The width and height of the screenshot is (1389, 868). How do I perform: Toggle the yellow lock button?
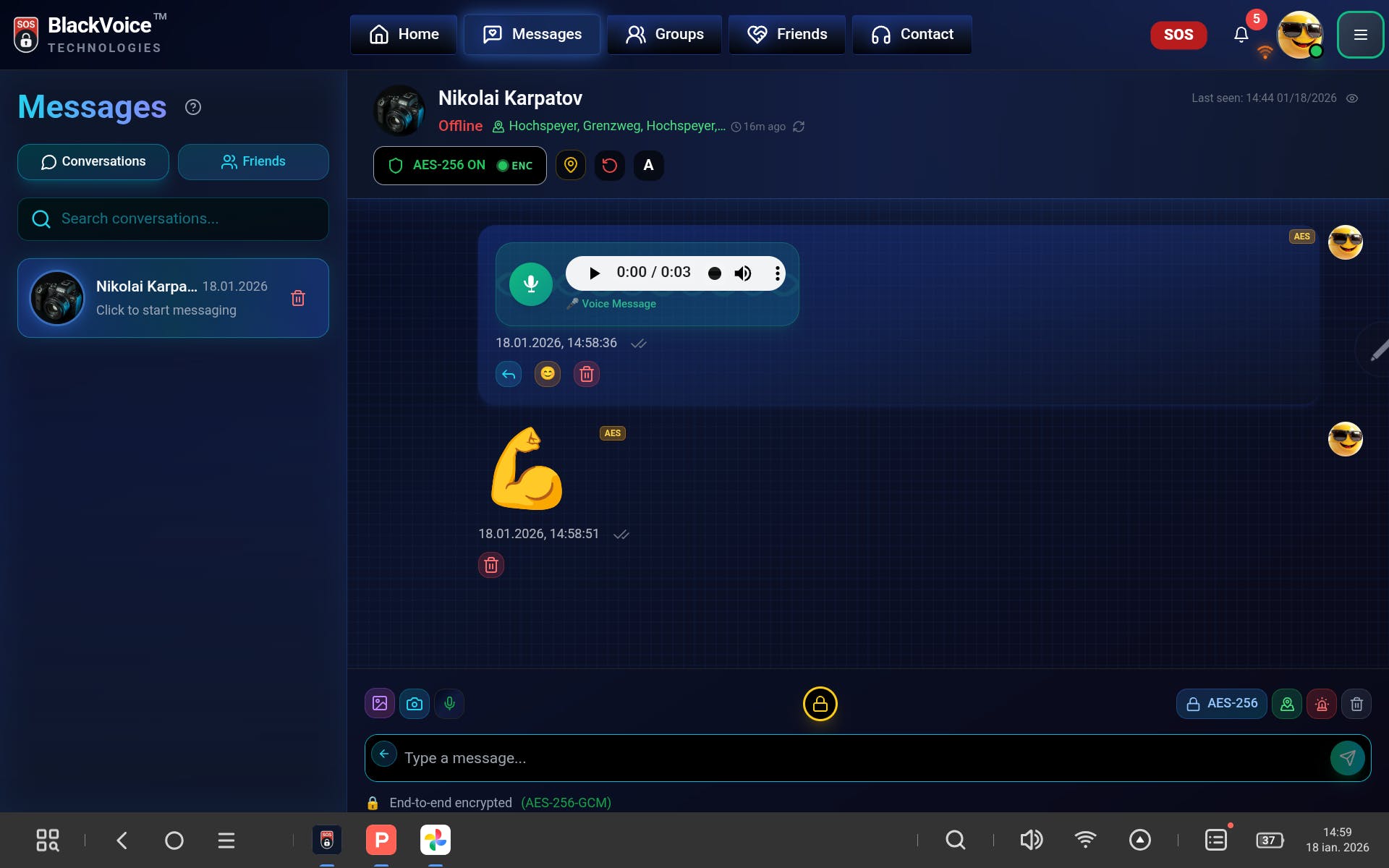(x=820, y=704)
